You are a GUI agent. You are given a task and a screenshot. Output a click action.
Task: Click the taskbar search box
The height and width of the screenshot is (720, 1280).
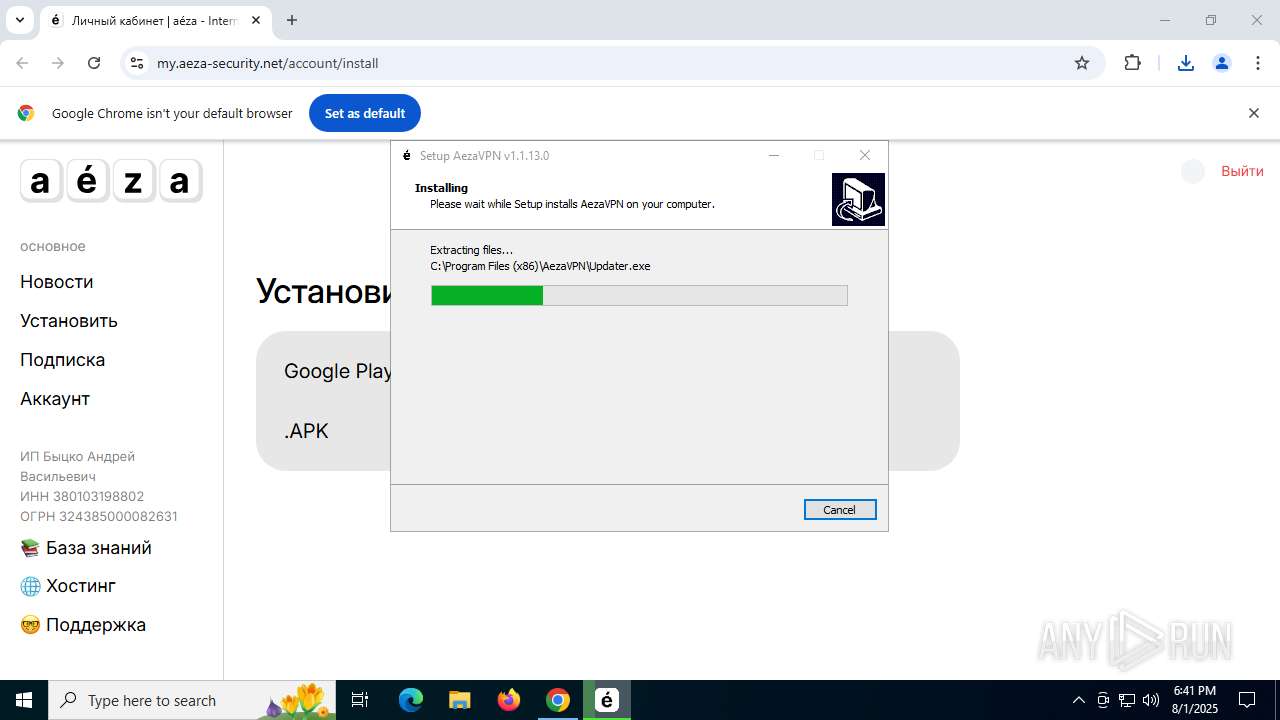pyautogui.click(x=192, y=700)
